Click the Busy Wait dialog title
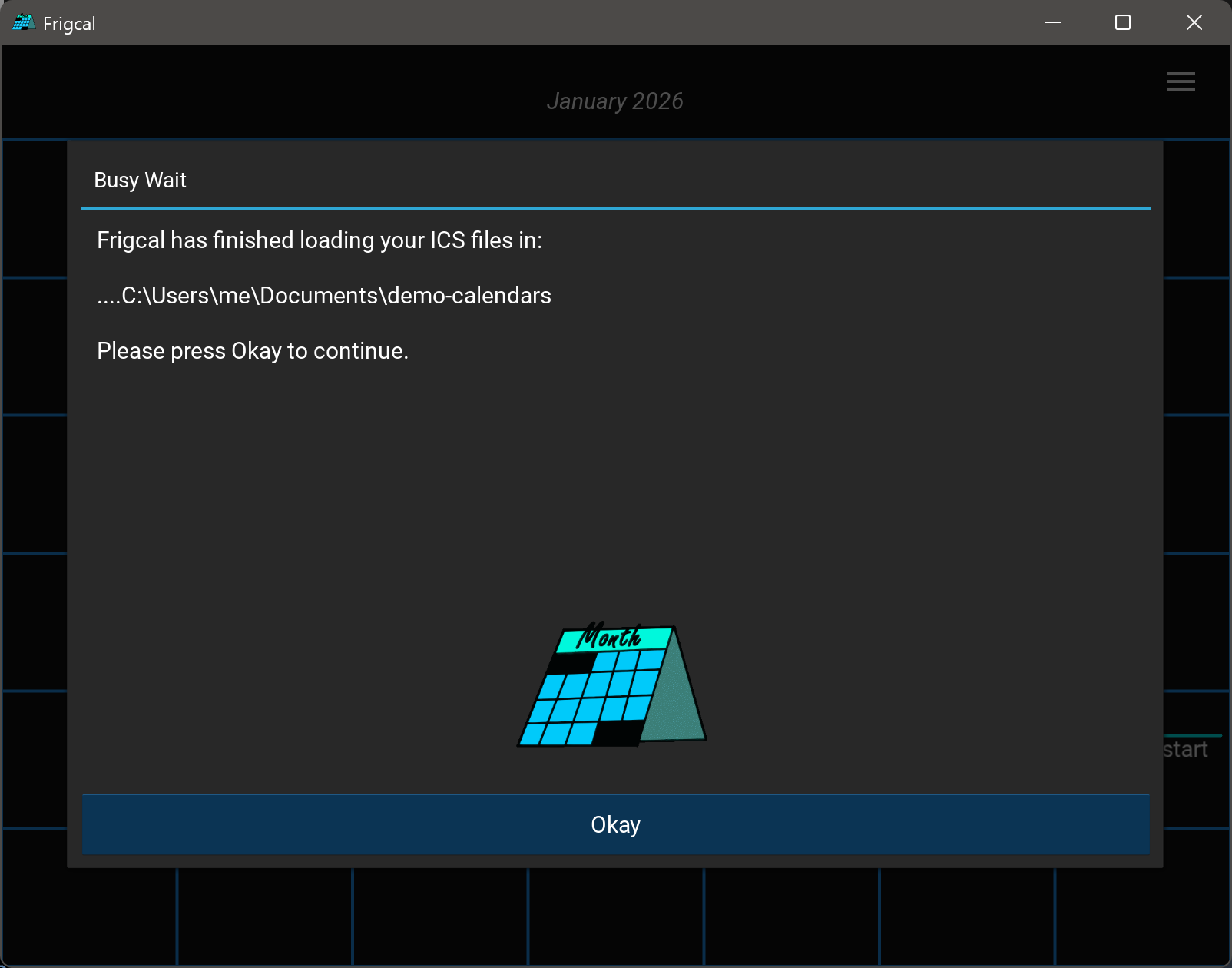The width and height of the screenshot is (1232, 968). click(x=140, y=181)
